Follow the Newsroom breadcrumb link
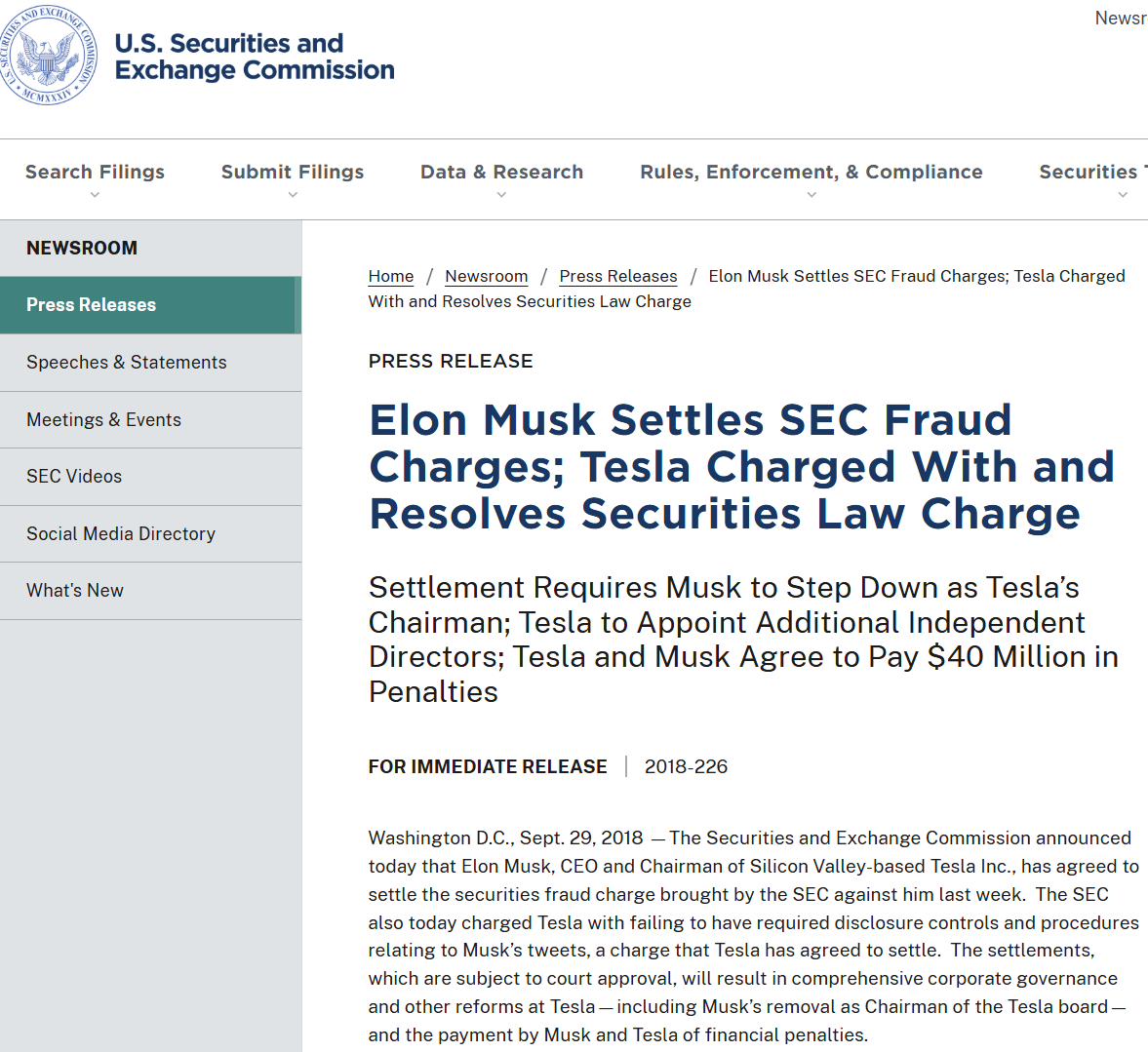This screenshot has height=1052, width=1148. [x=486, y=276]
